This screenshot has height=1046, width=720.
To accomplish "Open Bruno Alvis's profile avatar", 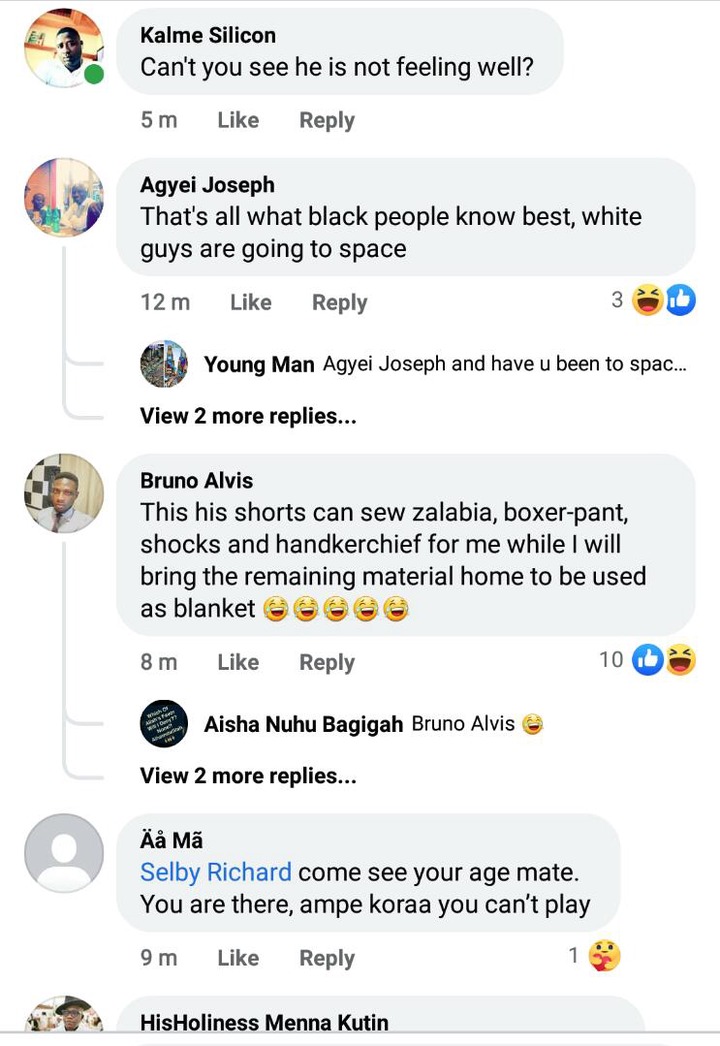I will click(64, 493).
